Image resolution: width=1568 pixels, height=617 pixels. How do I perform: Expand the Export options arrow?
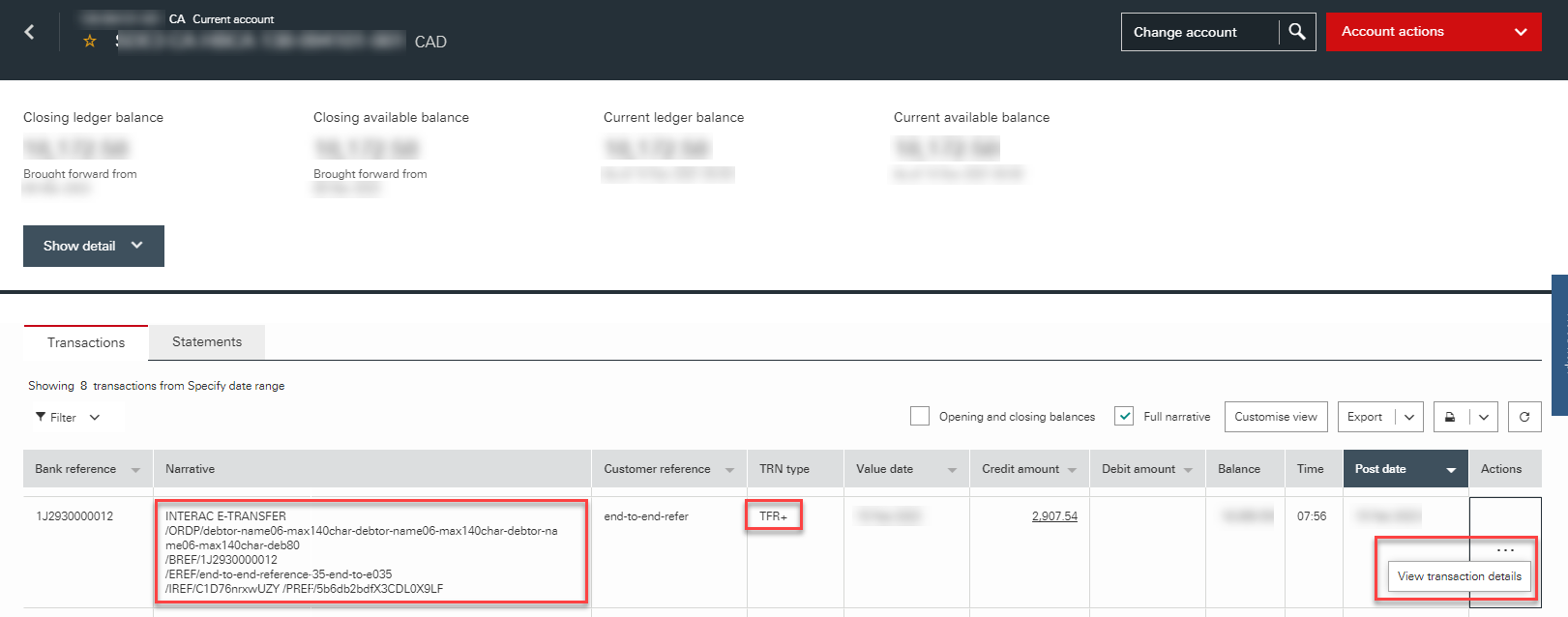pos(1409,417)
